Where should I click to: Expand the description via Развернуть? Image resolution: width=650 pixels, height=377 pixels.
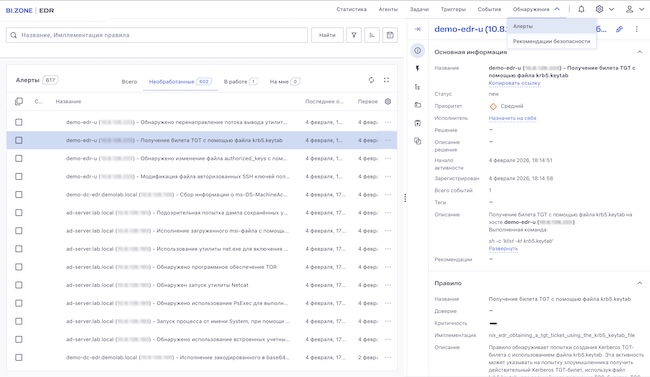pos(503,248)
